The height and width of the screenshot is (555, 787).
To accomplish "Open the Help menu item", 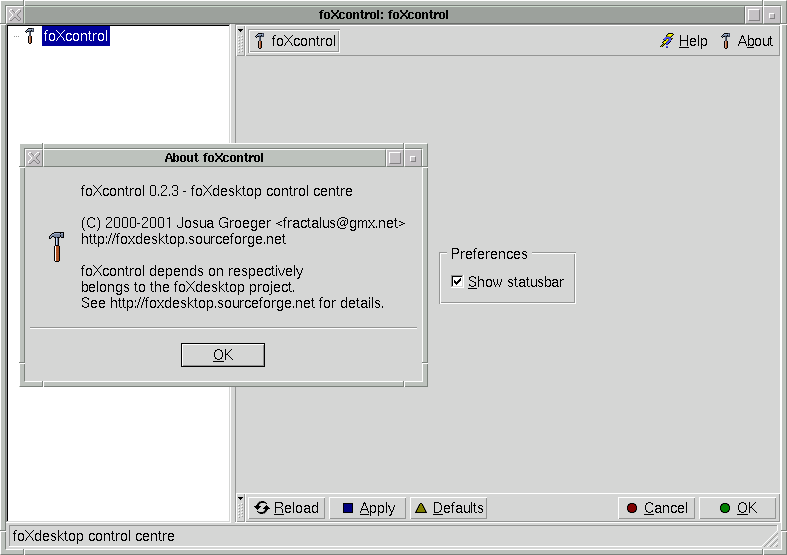I will pyautogui.click(x=683, y=41).
